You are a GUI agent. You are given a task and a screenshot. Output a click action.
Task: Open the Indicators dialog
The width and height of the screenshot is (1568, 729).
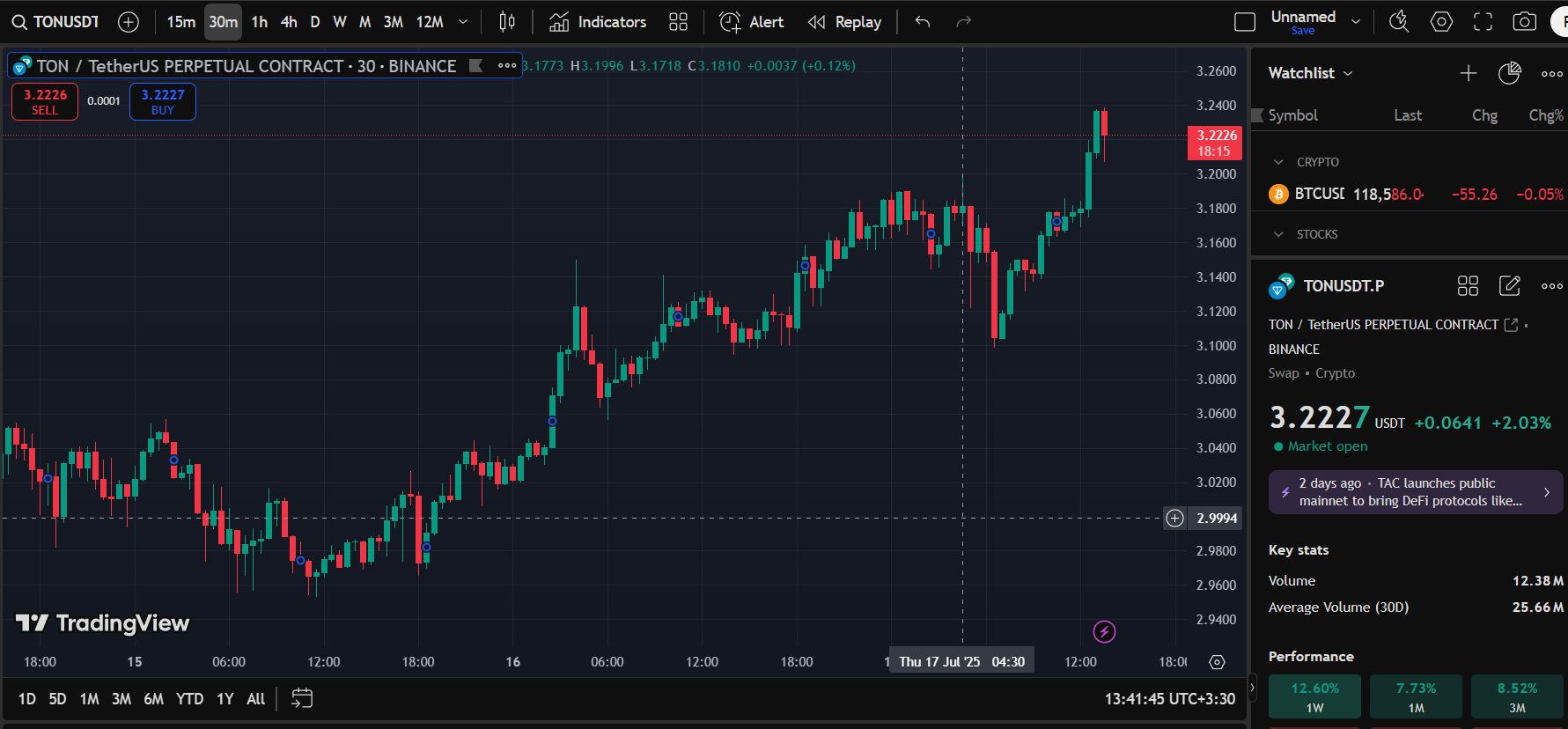[x=598, y=22]
